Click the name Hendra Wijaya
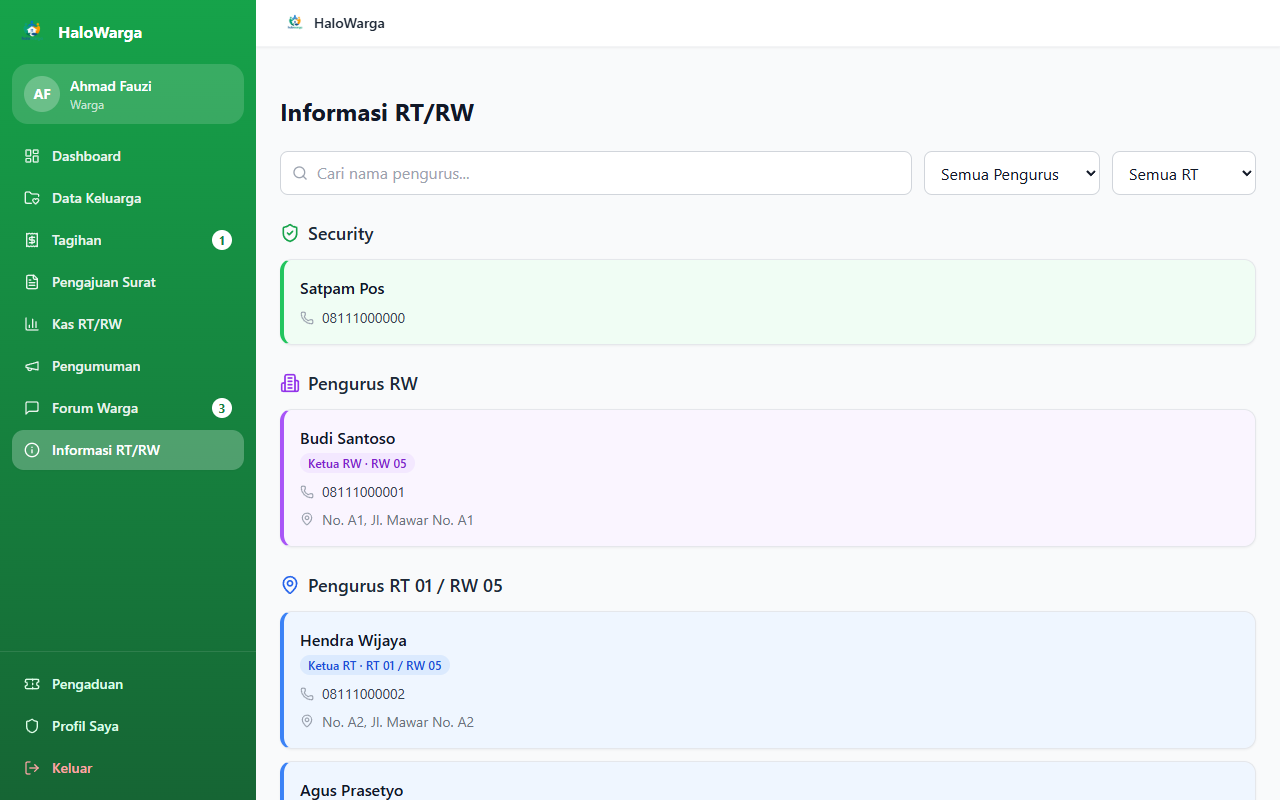 click(x=353, y=640)
